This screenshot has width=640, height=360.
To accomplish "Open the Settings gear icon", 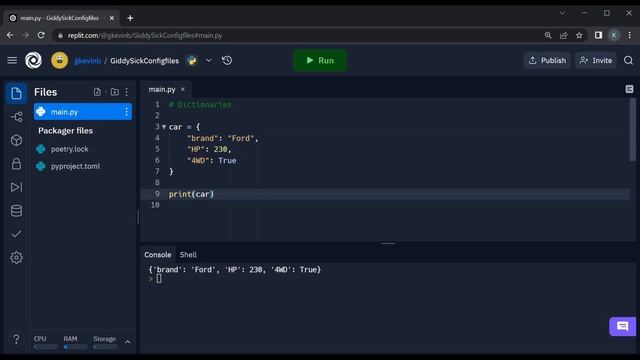I will [16, 258].
